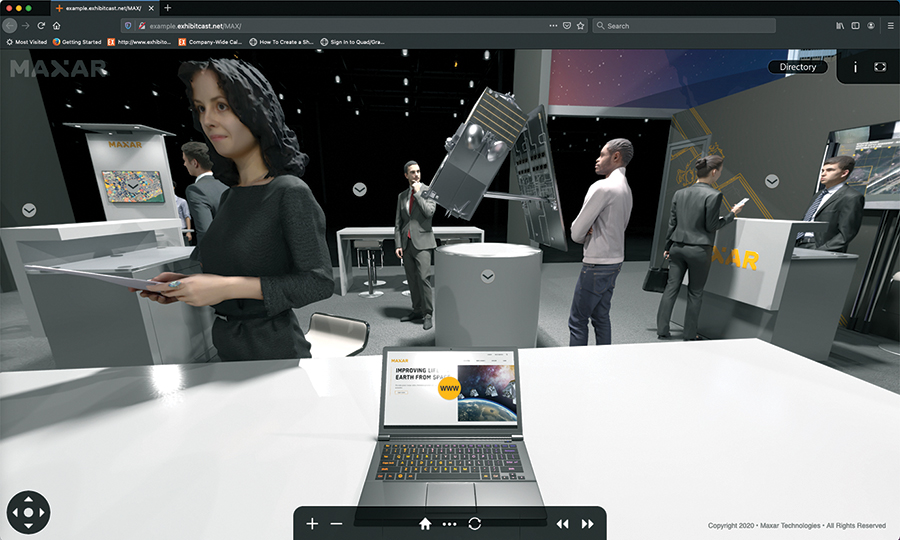Image resolution: width=900 pixels, height=540 pixels.
Task: Expand the chevron hotspot near the right reception desk
Action: point(772,181)
